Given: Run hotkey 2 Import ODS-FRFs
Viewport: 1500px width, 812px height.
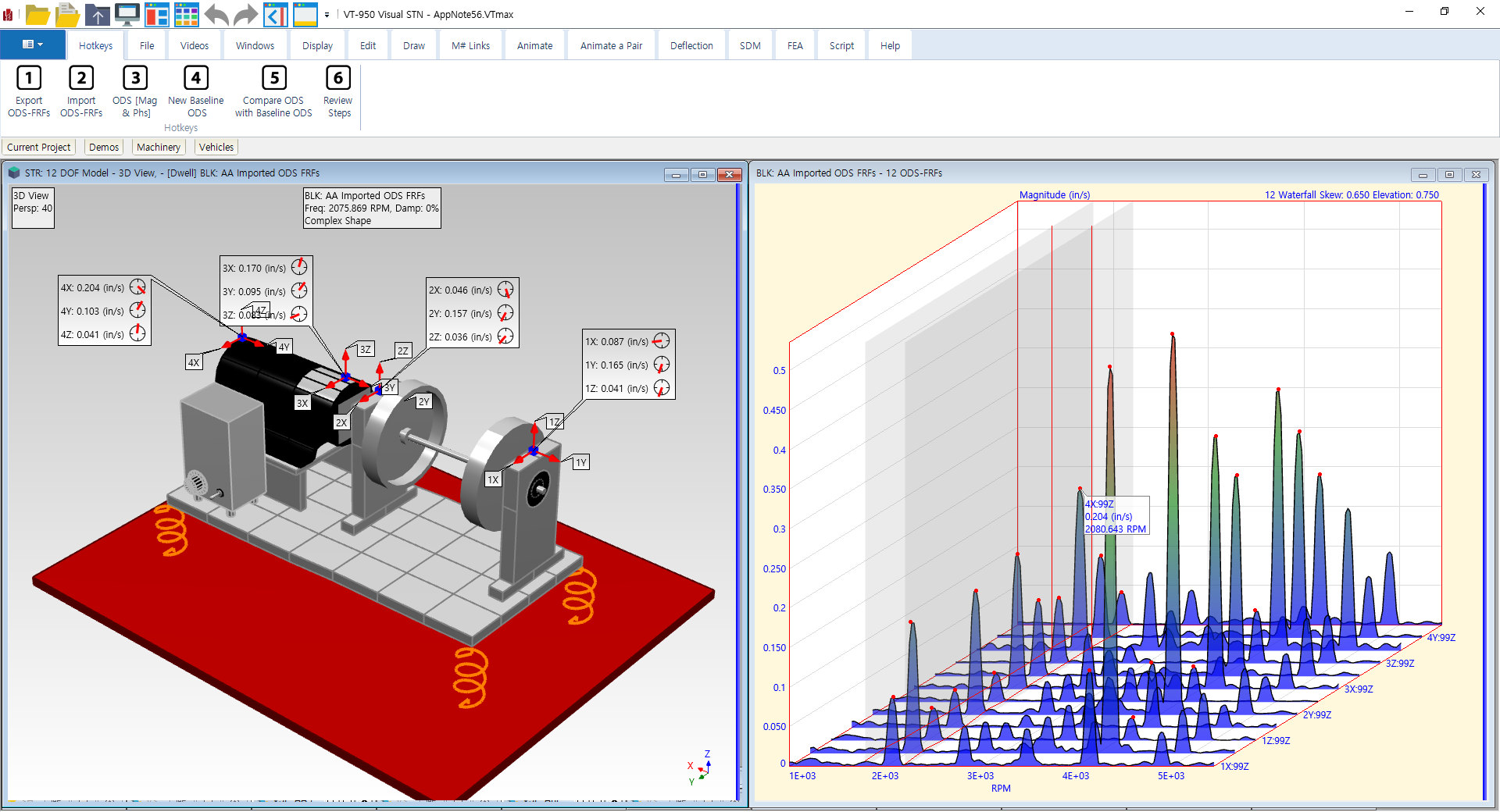Looking at the screenshot, I should pyautogui.click(x=81, y=92).
